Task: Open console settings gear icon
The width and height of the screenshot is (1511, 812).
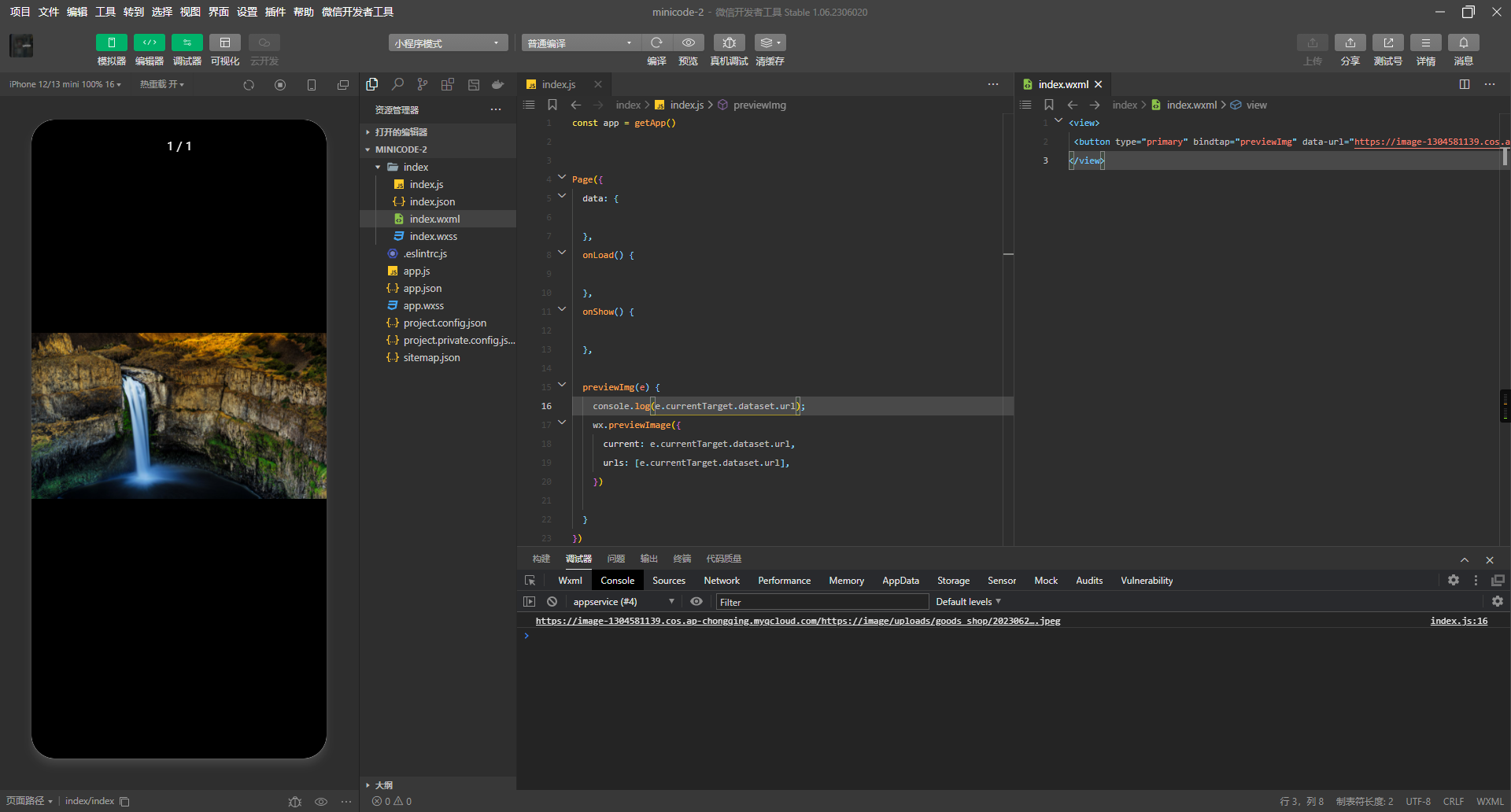Action: coord(1497,601)
